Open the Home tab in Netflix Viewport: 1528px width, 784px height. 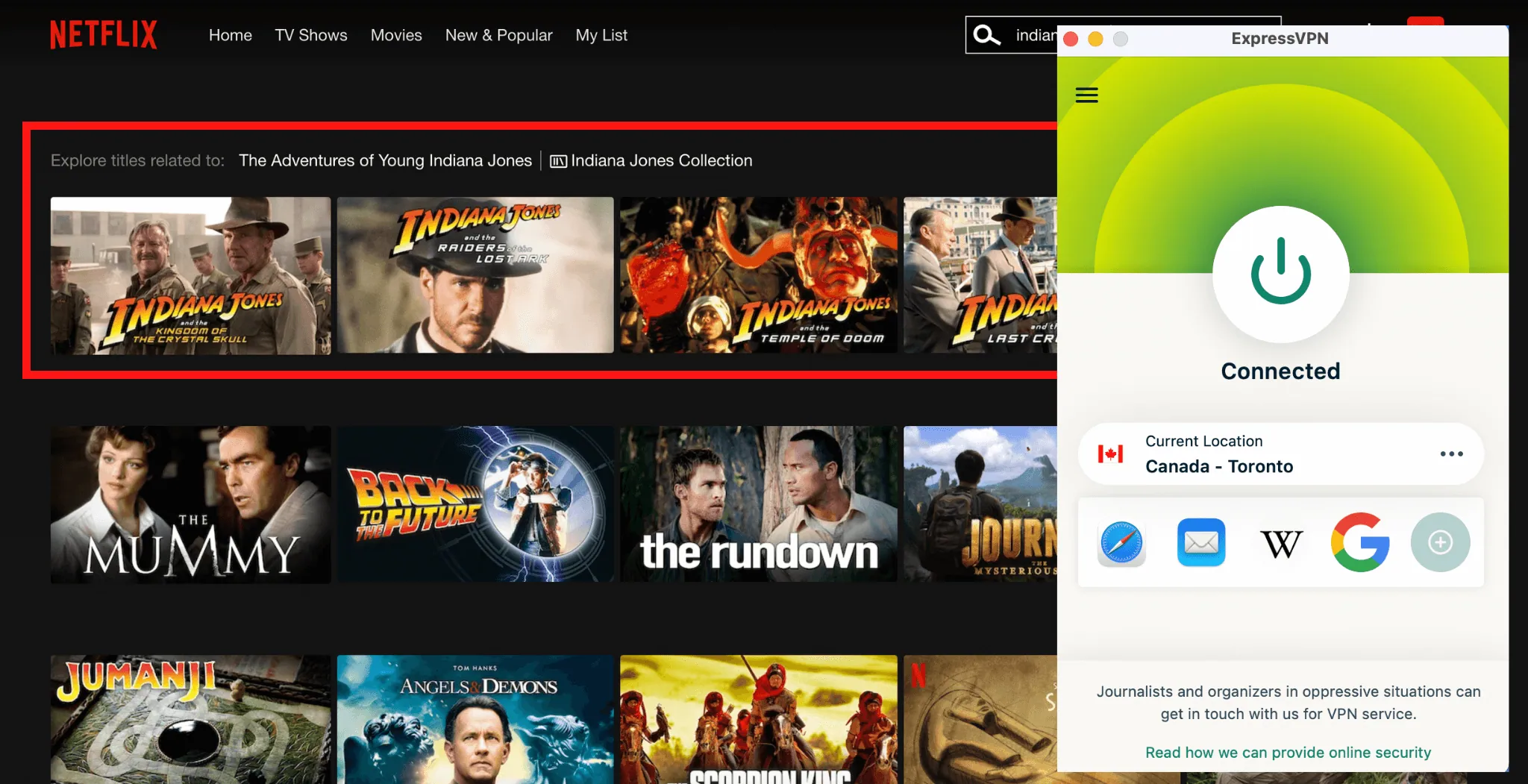click(231, 35)
